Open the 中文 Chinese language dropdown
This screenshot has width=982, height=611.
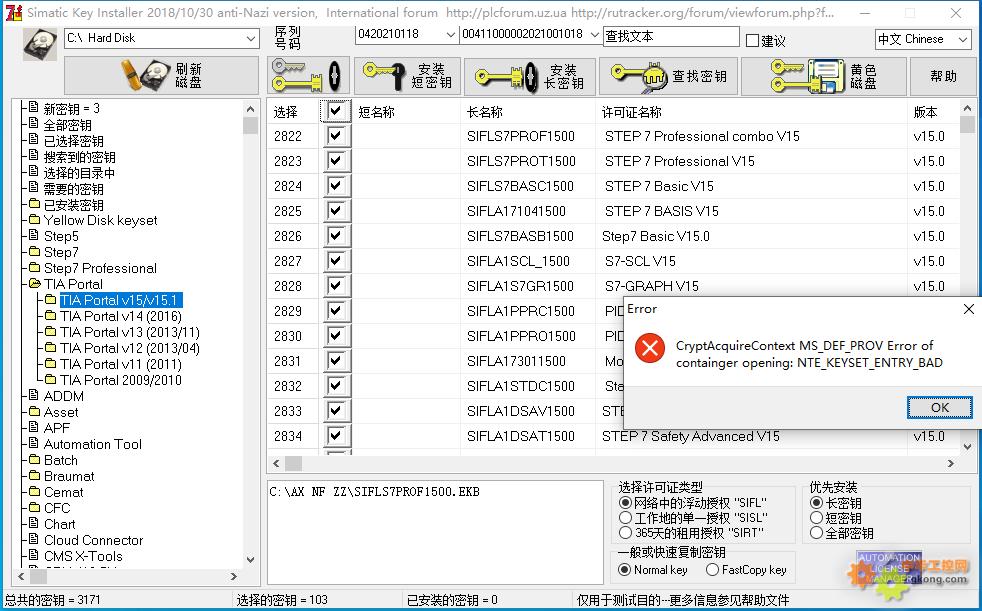point(963,39)
